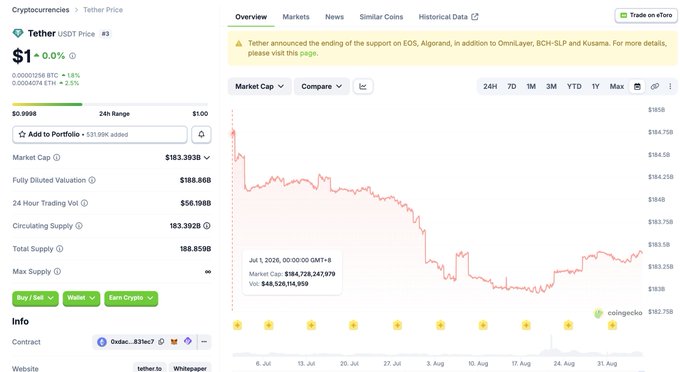Switch to the Markets tab

(x=296, y=17)
